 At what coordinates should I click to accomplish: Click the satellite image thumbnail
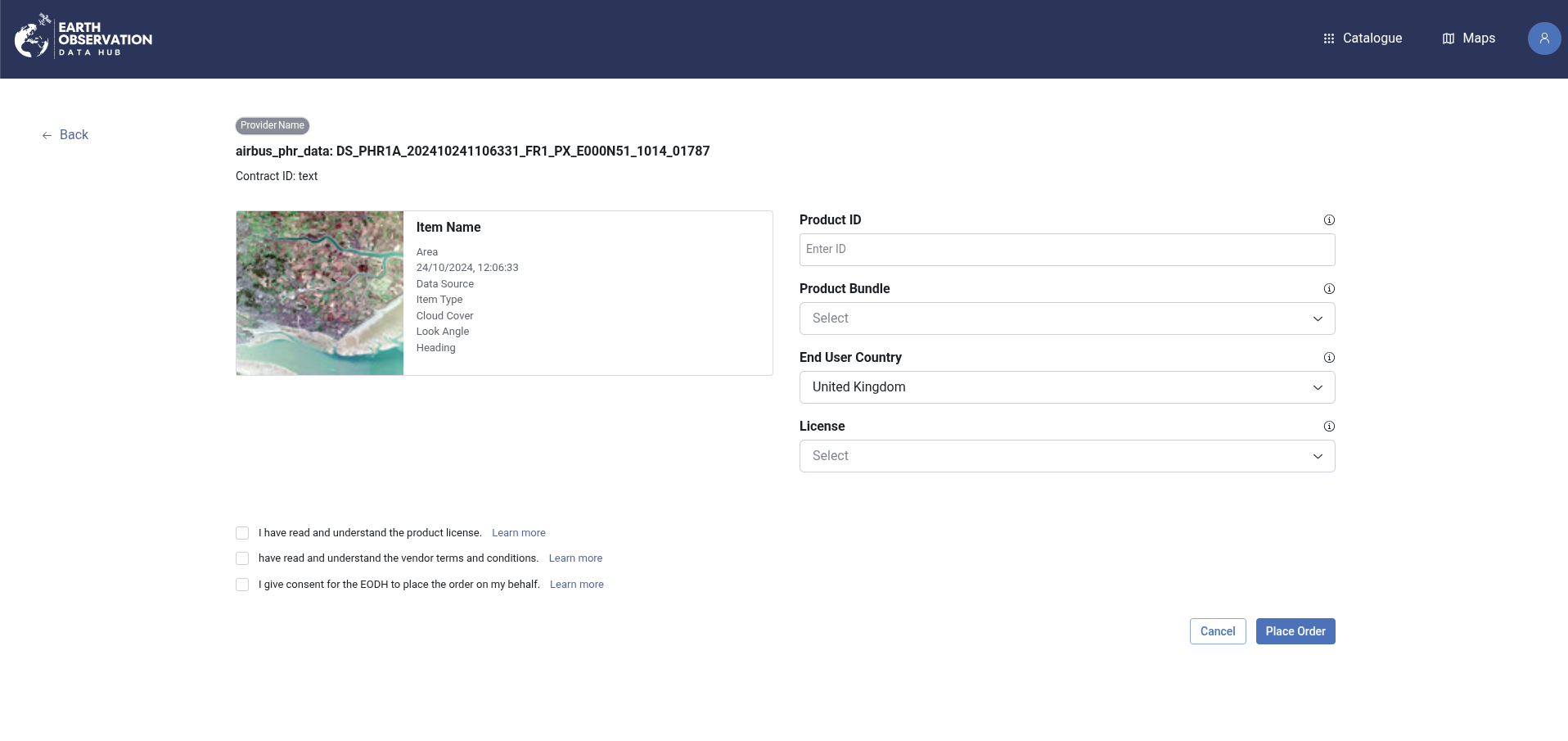(x=320, y=293)
